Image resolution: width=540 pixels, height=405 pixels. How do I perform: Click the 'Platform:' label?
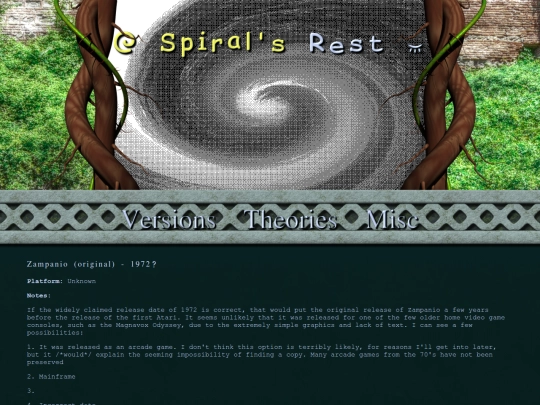coord(45,281)
